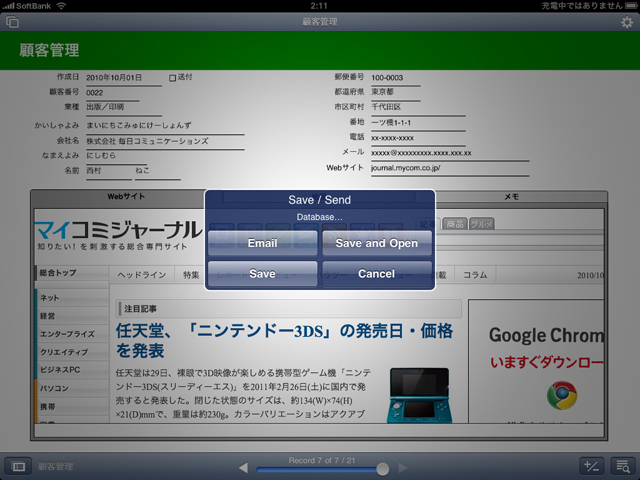Viewport: 640px width, 480px height.
Task: Tap the first name field ねこ
Action: (158, 171)
